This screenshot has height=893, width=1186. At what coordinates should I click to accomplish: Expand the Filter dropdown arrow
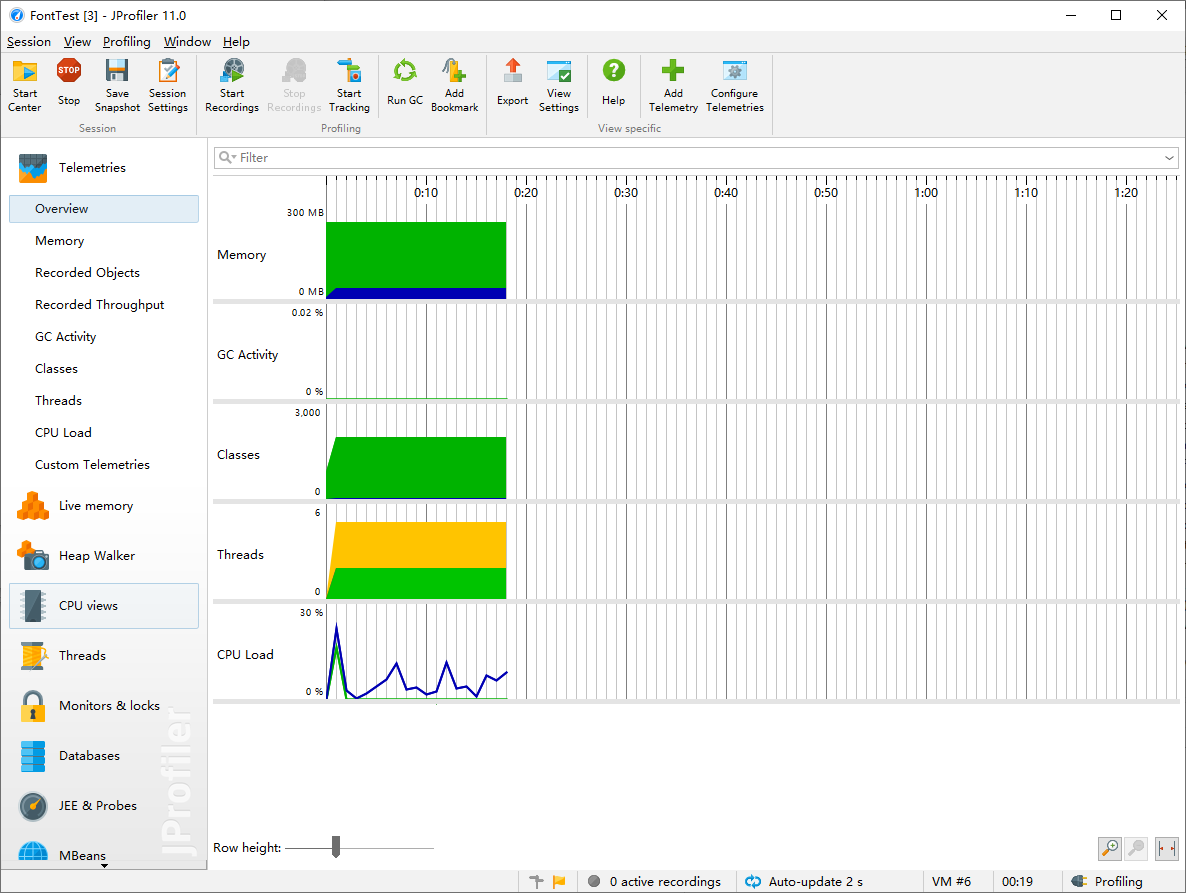tap(1169, 158)
